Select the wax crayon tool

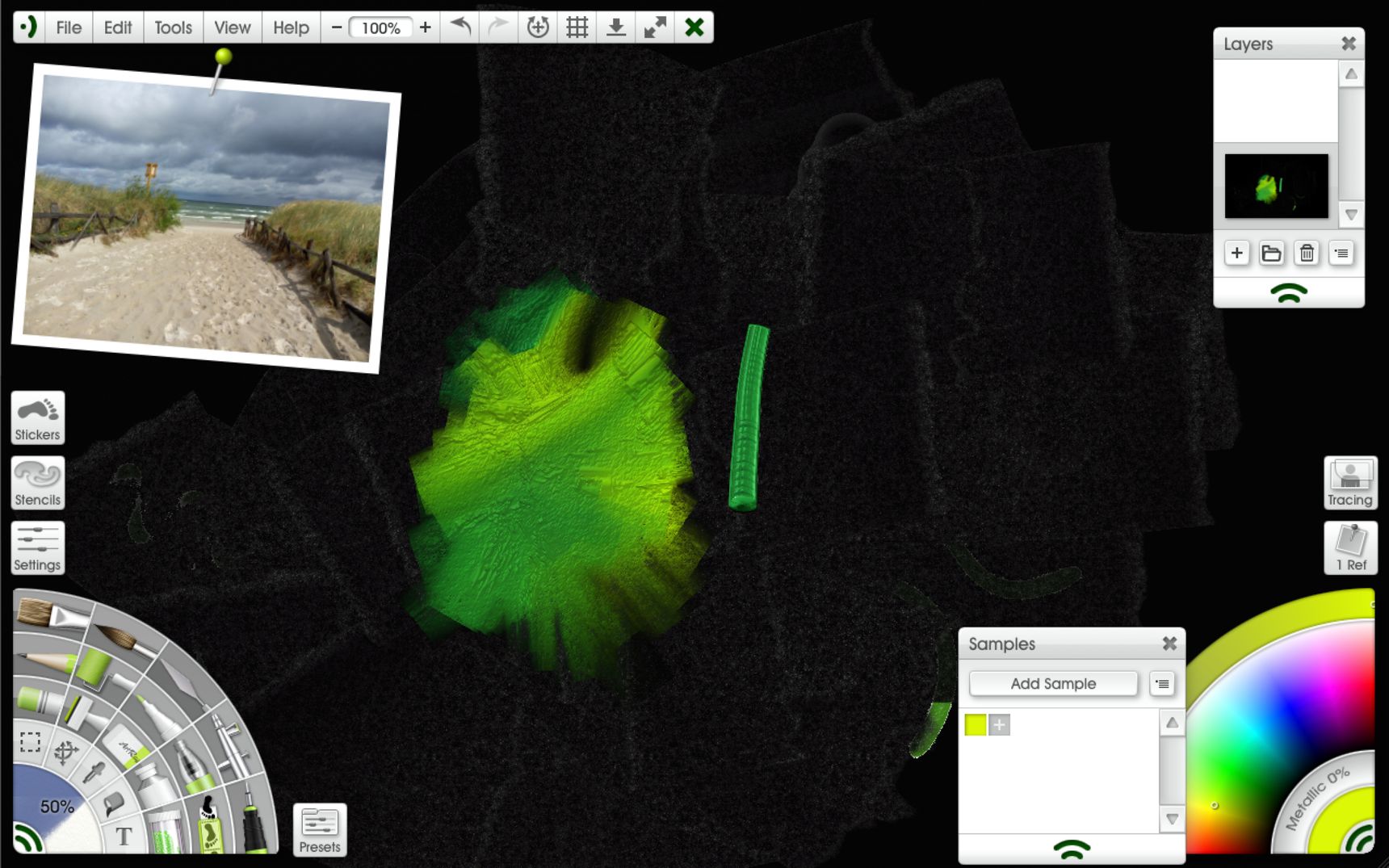coord(40,699)
